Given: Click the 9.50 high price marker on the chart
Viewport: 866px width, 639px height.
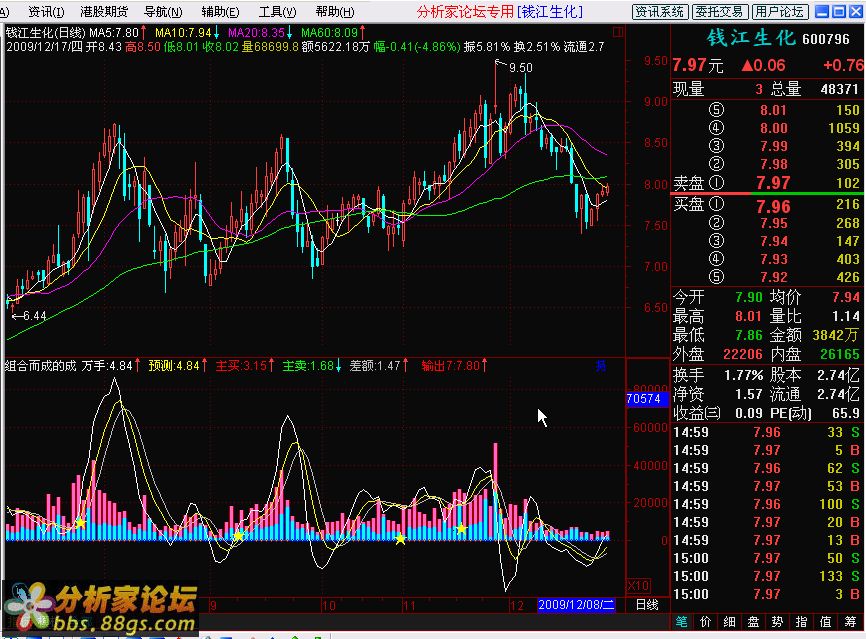Looking at the screenshot, I should (520, 67).
